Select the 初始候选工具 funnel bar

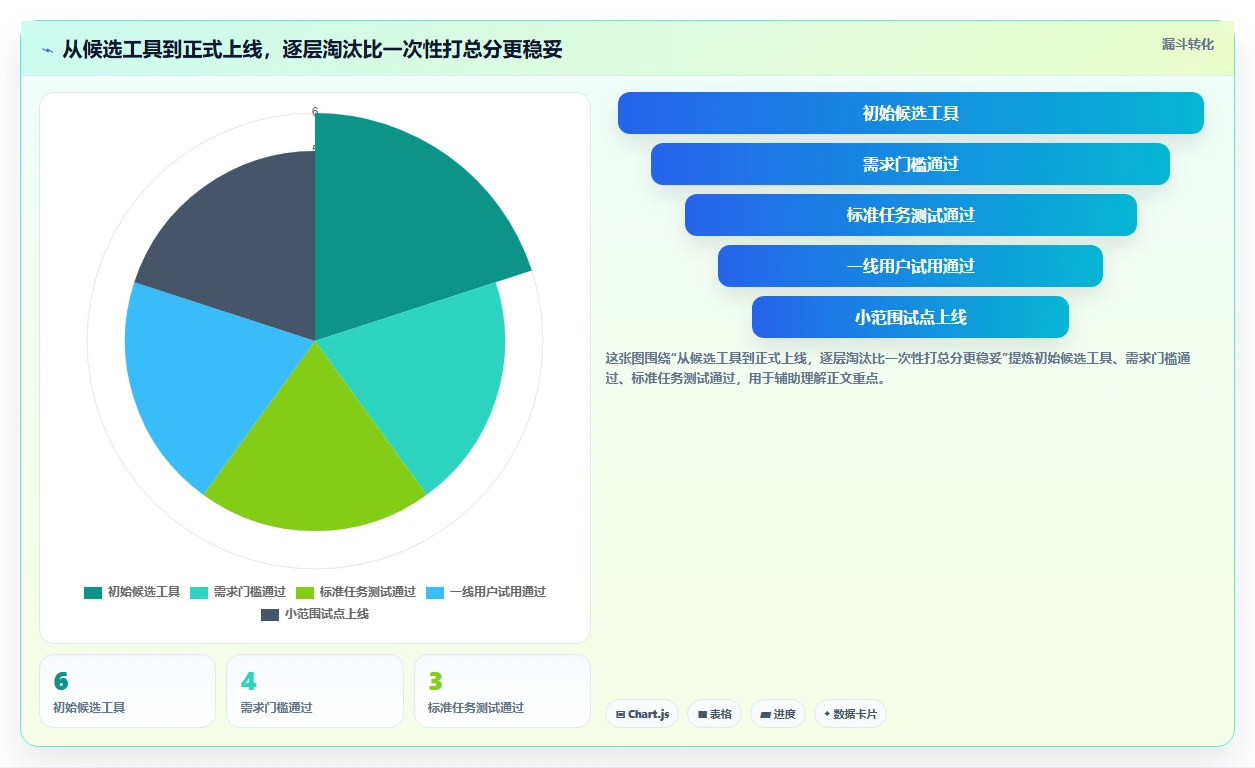[911, 113]
